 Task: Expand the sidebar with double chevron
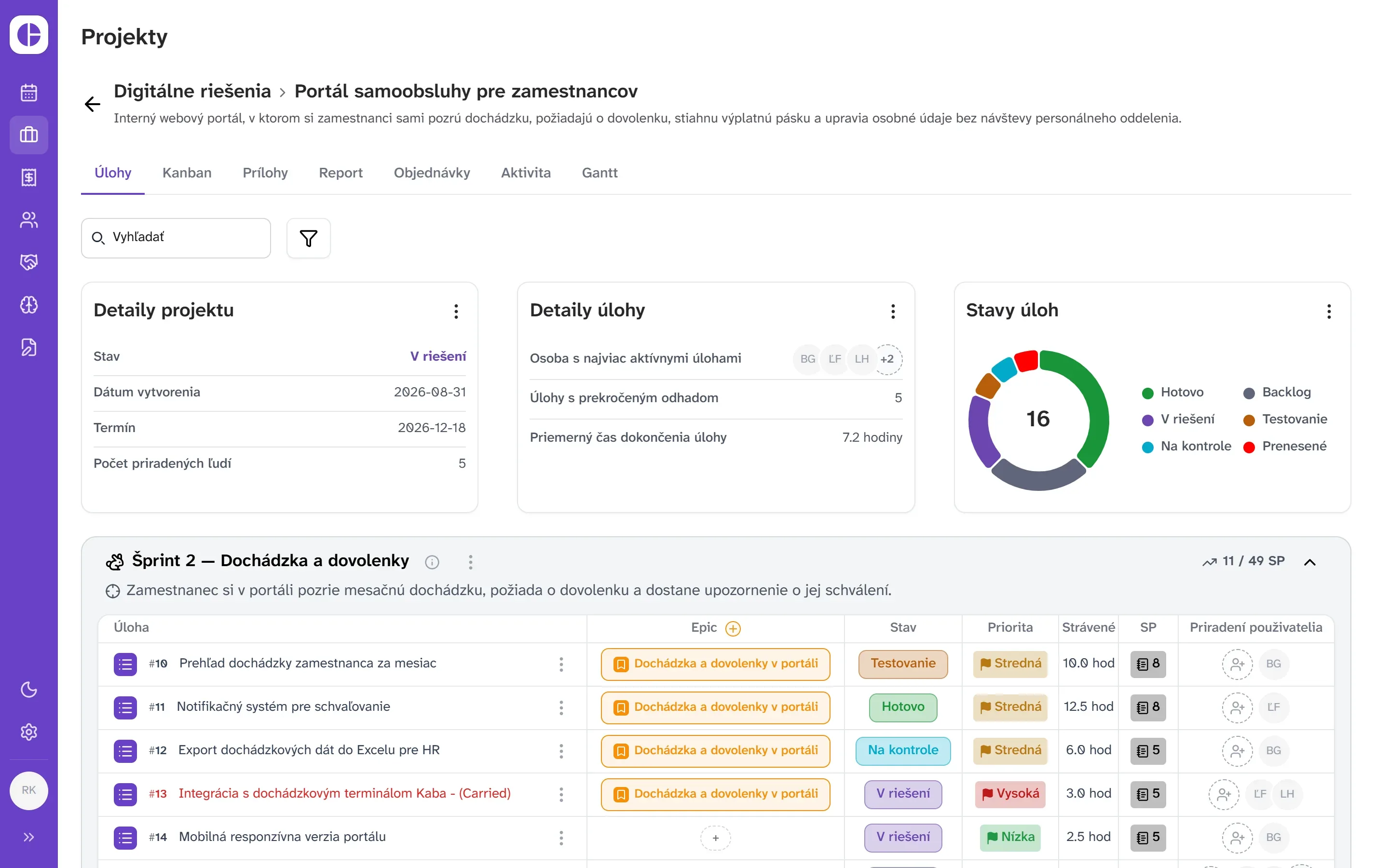29,837
